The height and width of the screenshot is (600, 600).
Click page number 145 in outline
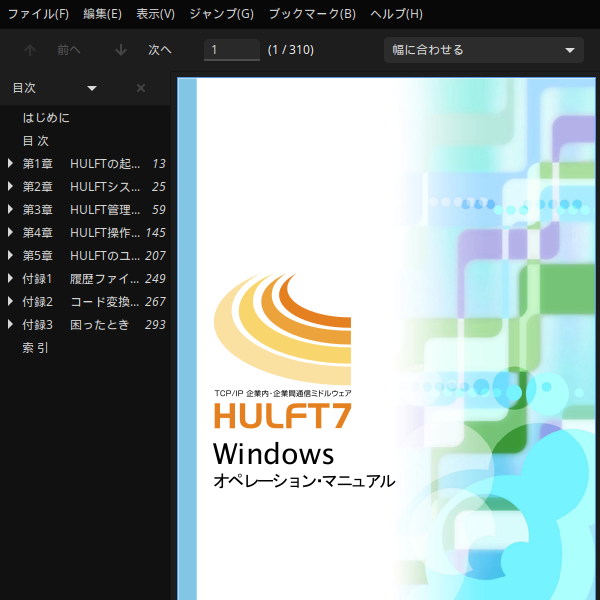(155, 233)
